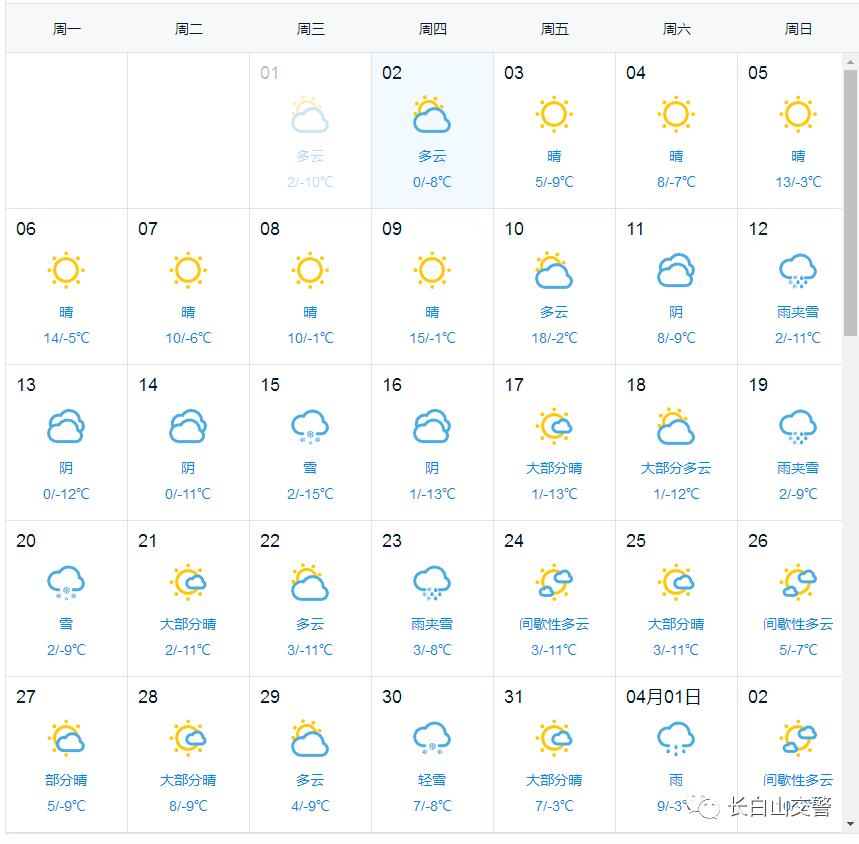This screenshot has height=844, width=859.
Task: Click the 周四 column header
Action: coord(433,29)
